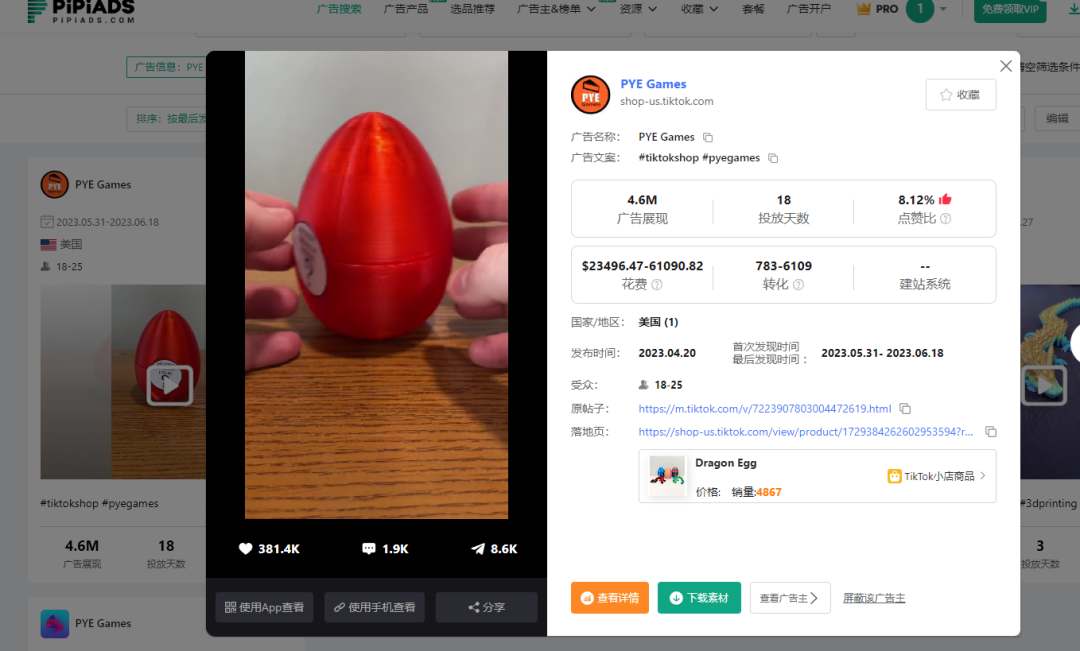Image resolution: width=1080 pixels, height=651 pixels.
Task: Like the video using the heart icon
Action: (x=246, y=548)
